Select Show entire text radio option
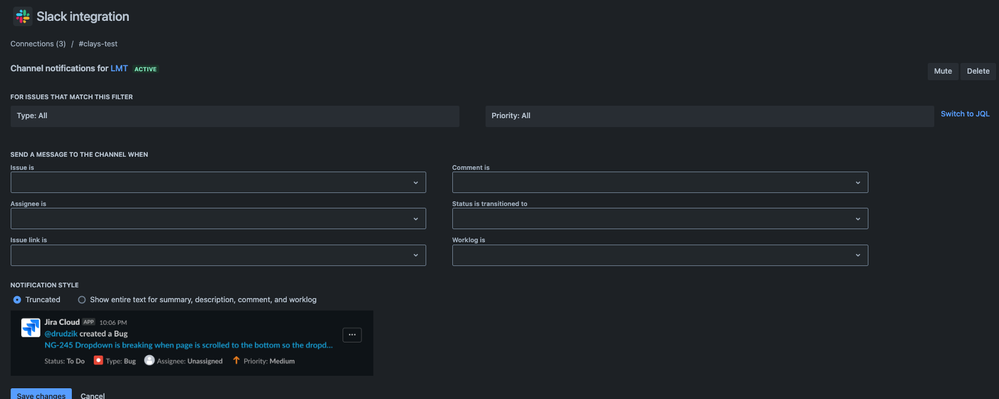Viewport: 999px width, 399px height. [82, 300]
